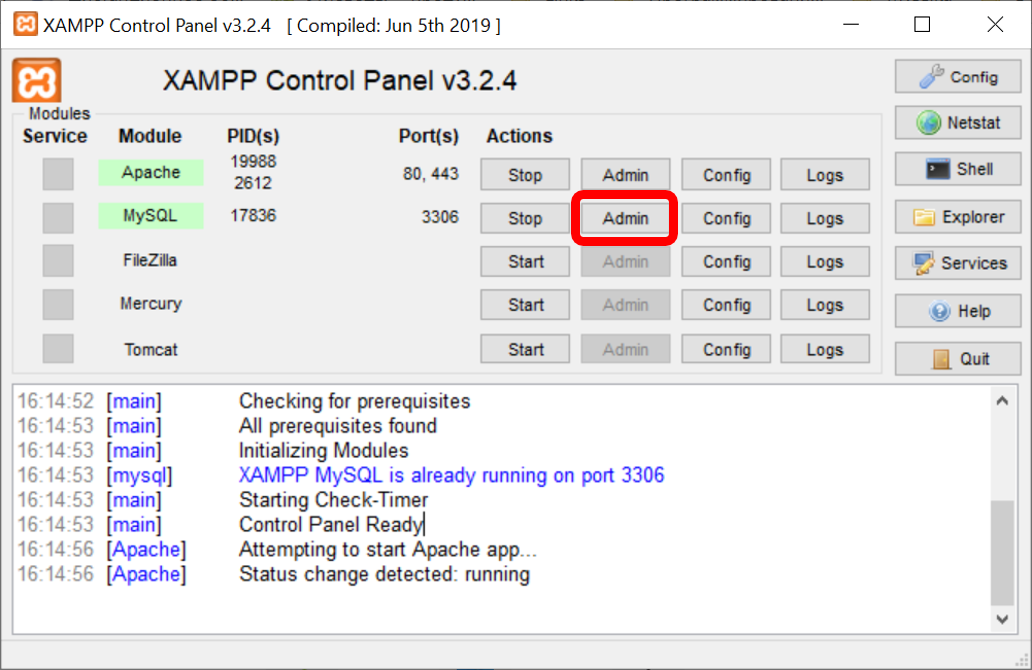1032x670 pixels.
Task: Open Apache Admin page
Action: 625,175
